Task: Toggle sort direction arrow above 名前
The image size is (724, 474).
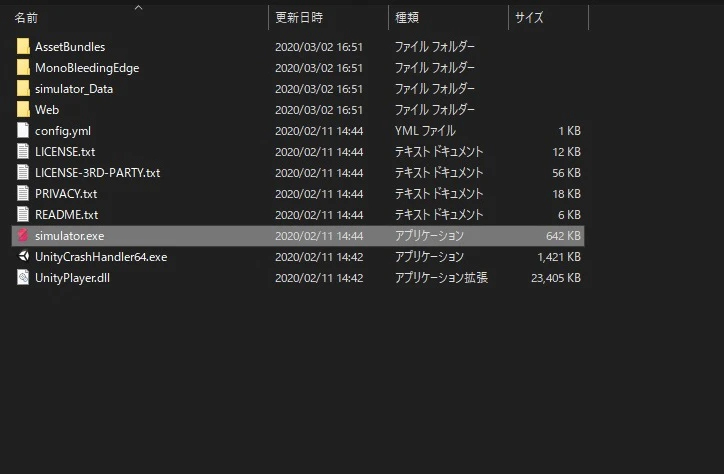Action: coord(139,8)
